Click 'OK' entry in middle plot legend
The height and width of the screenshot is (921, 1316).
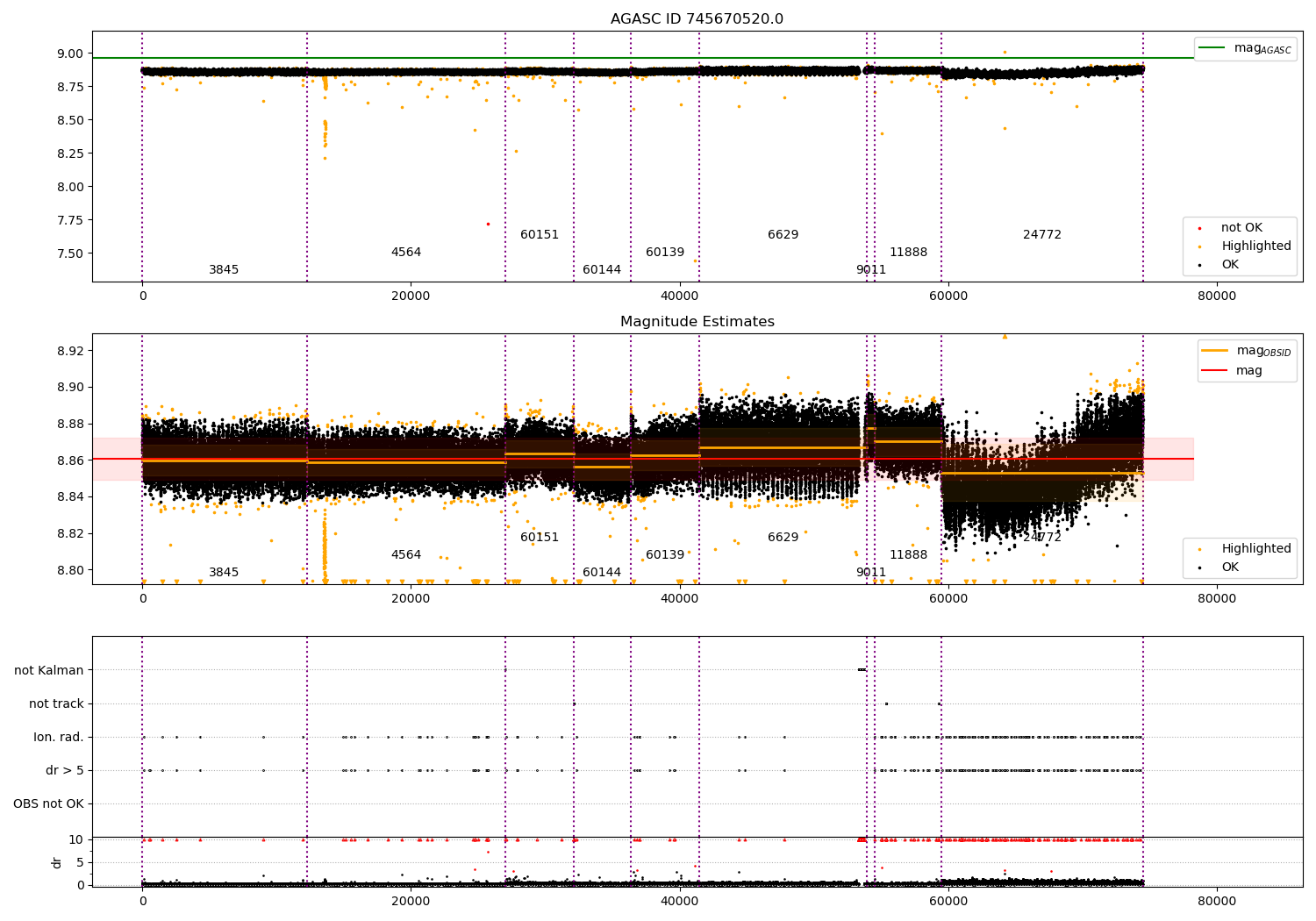click(x=1219, y=568)
